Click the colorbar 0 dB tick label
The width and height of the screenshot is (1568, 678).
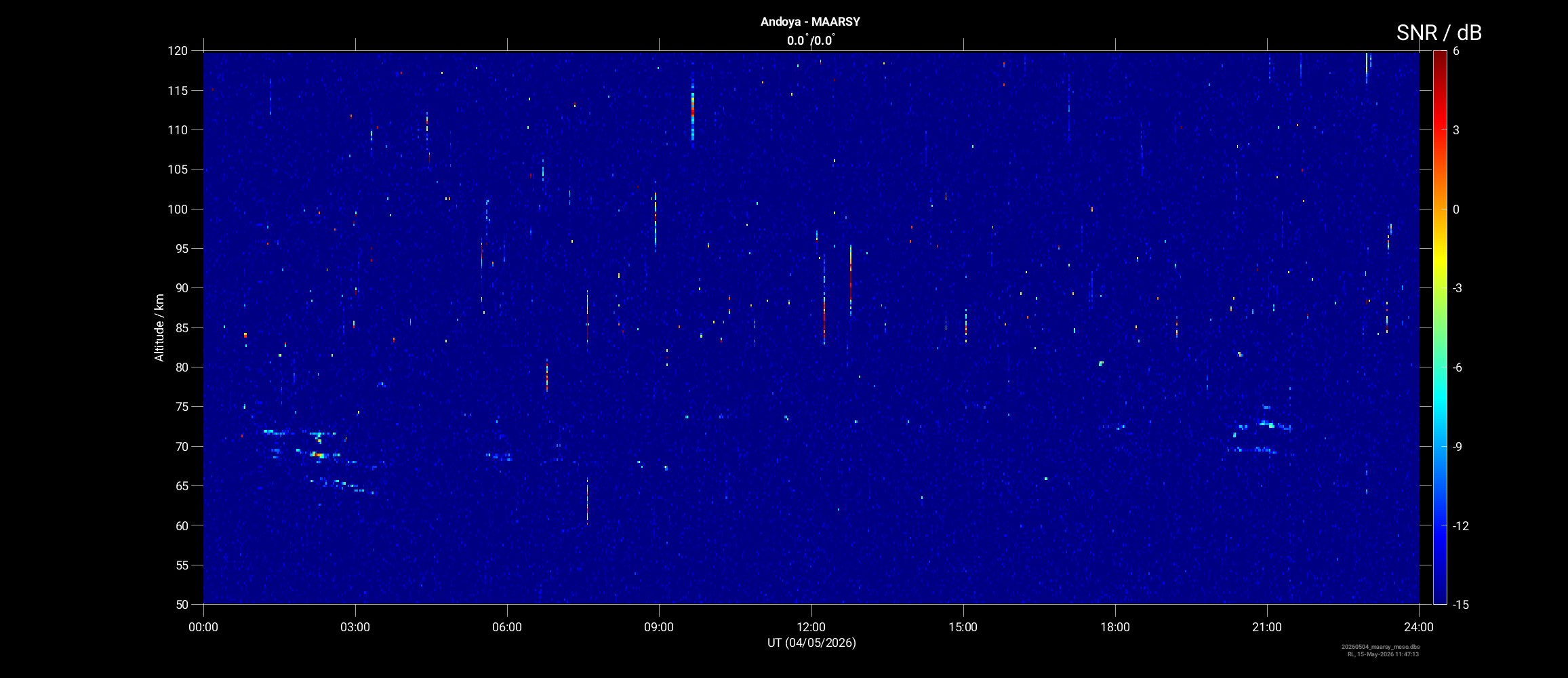coord(1456,210)
